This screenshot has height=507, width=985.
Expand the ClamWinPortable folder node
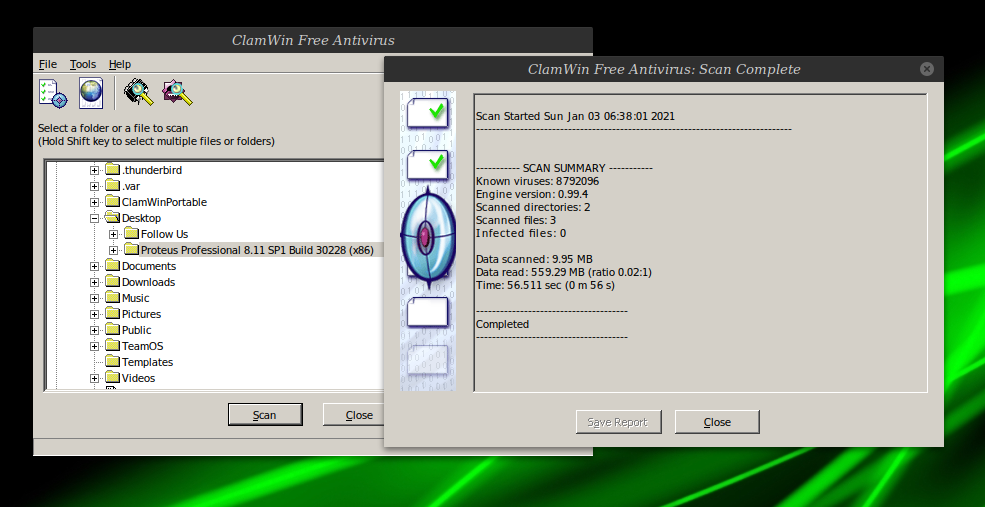coord(94,202)
